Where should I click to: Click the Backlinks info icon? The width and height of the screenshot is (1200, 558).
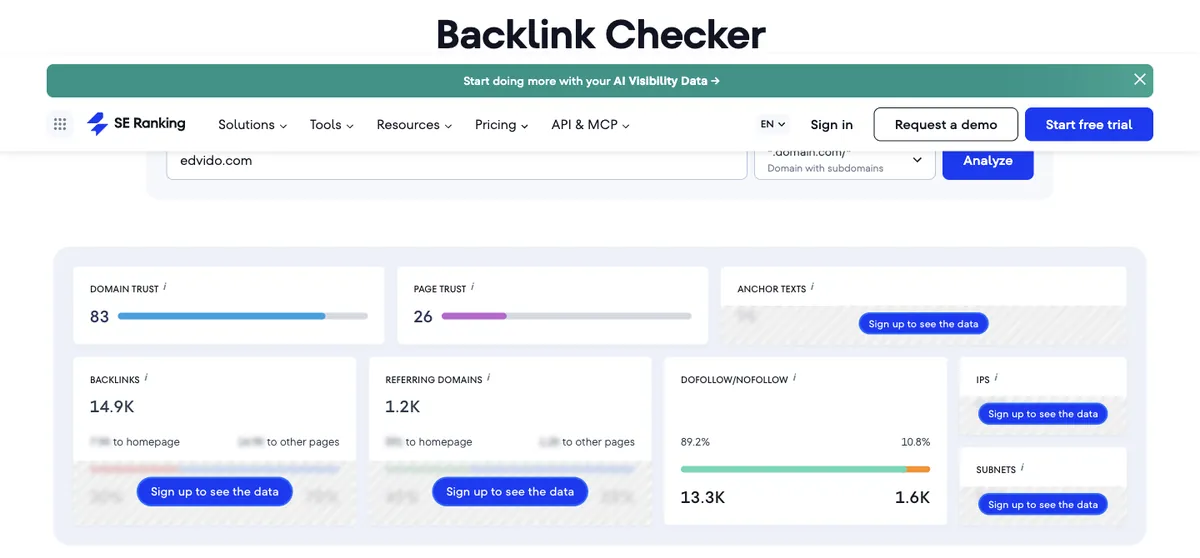(146, 378)
